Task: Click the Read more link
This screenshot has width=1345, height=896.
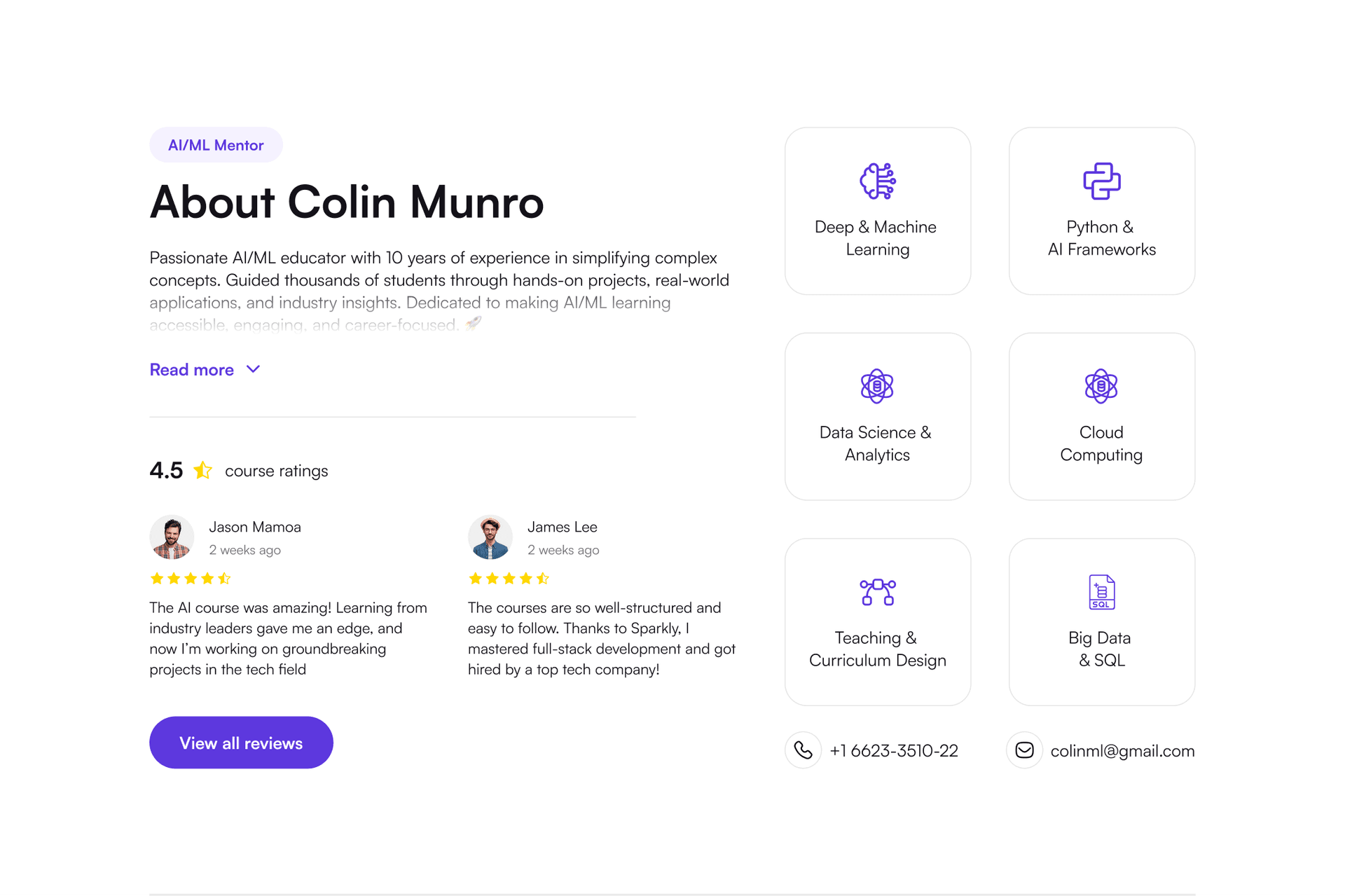Action: (x=192, y=369)
